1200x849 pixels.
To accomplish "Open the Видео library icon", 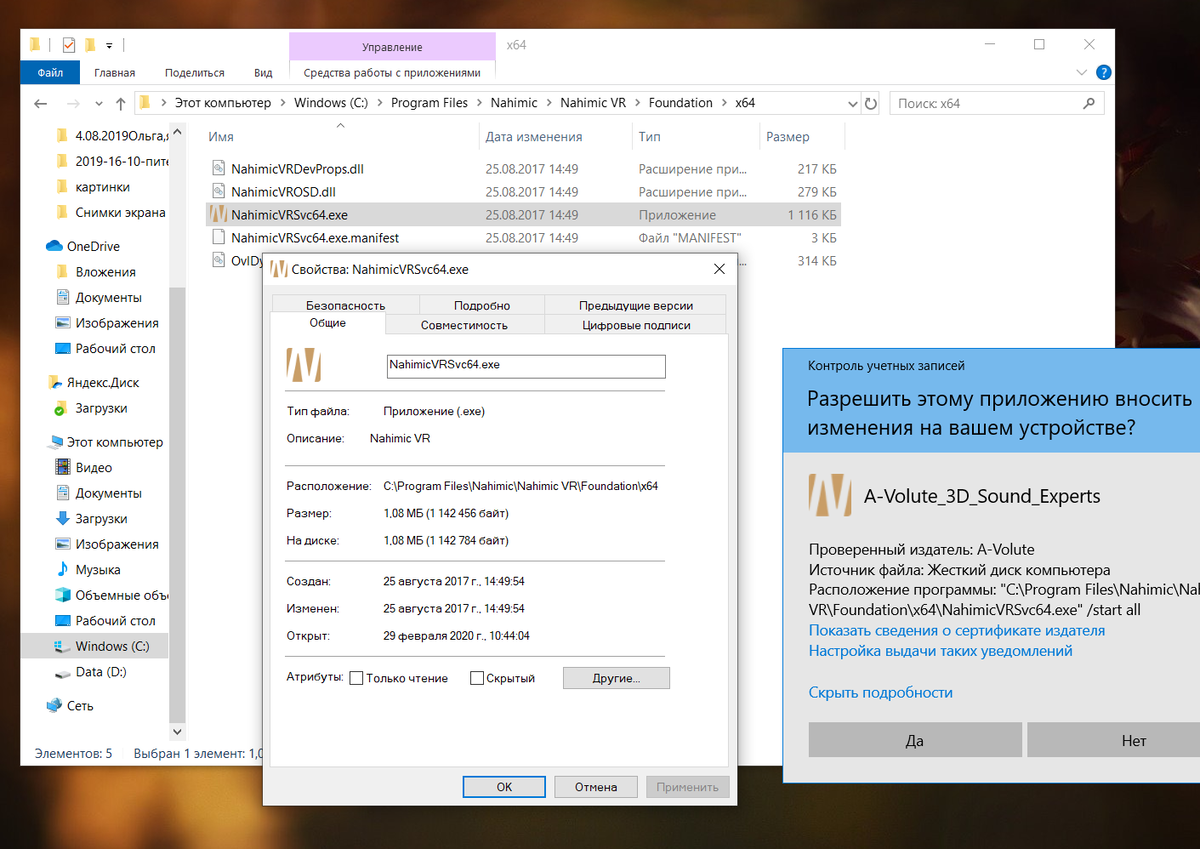I will point(64,467).
